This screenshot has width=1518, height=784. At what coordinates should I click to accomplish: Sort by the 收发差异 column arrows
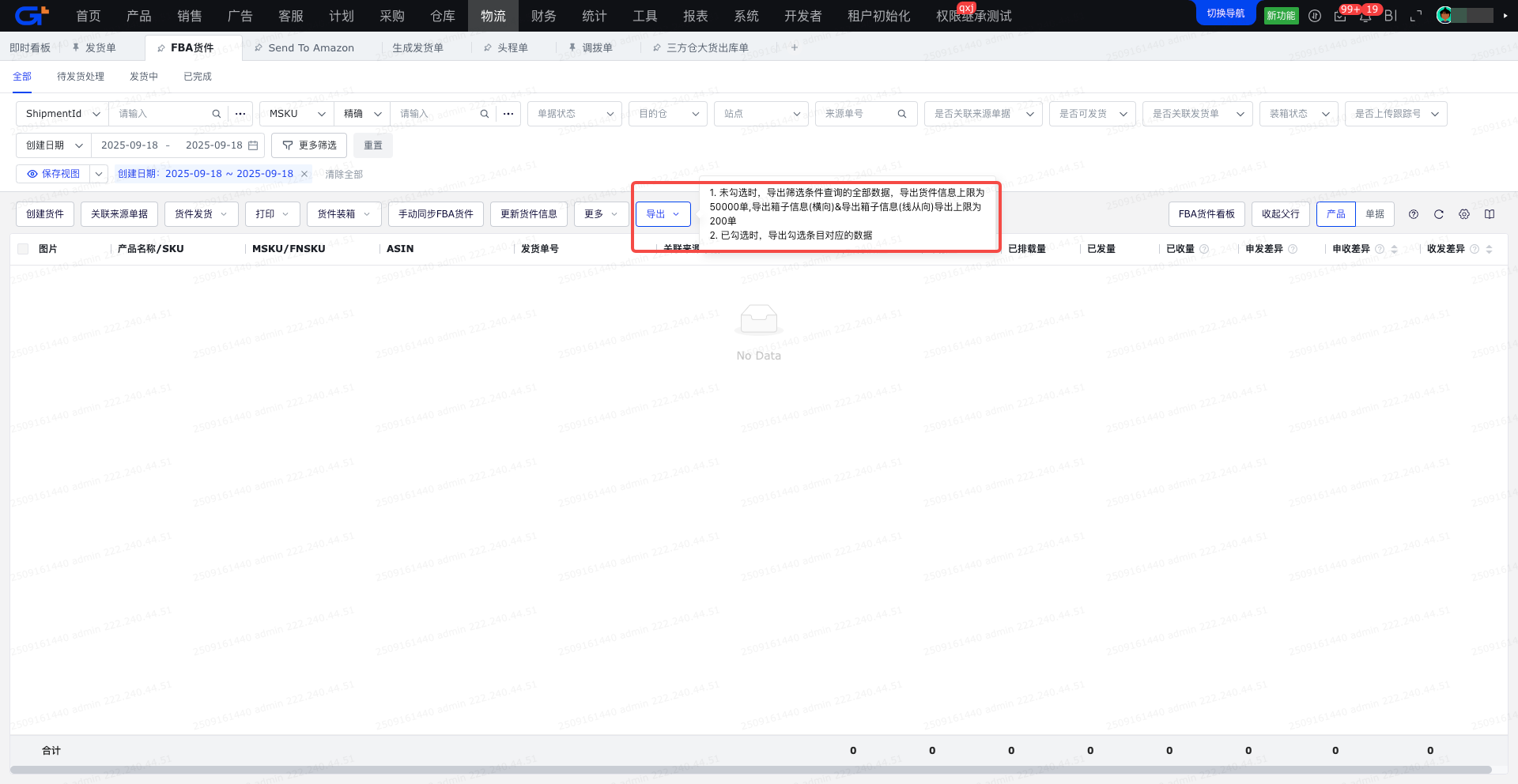(x=1489, y=249)
